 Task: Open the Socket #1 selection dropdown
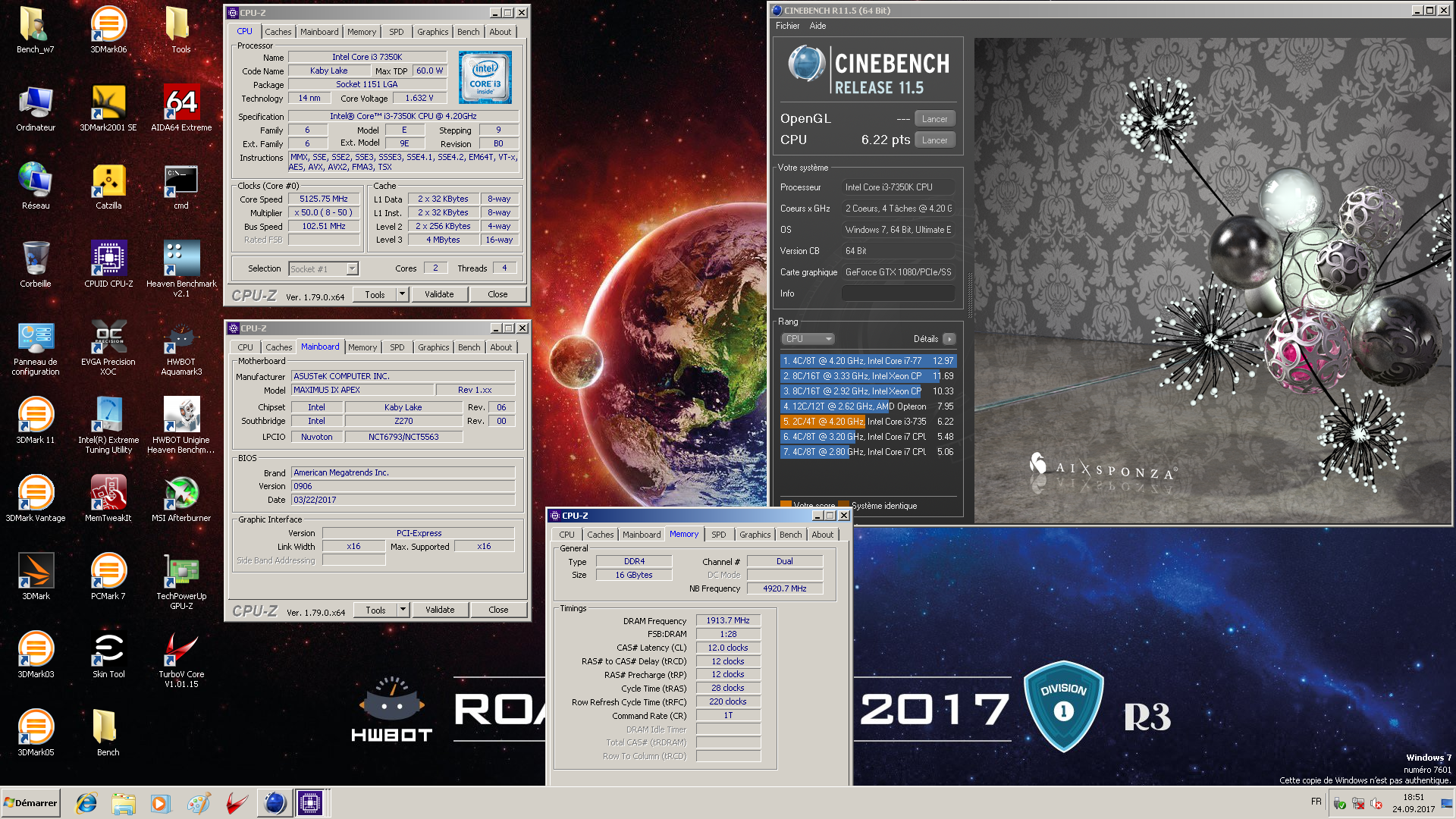(352, 269)
